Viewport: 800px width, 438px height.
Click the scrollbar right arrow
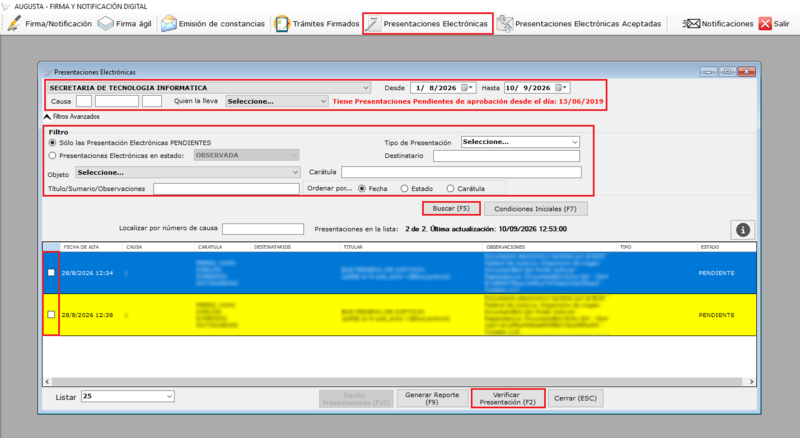tap(751, 381)
